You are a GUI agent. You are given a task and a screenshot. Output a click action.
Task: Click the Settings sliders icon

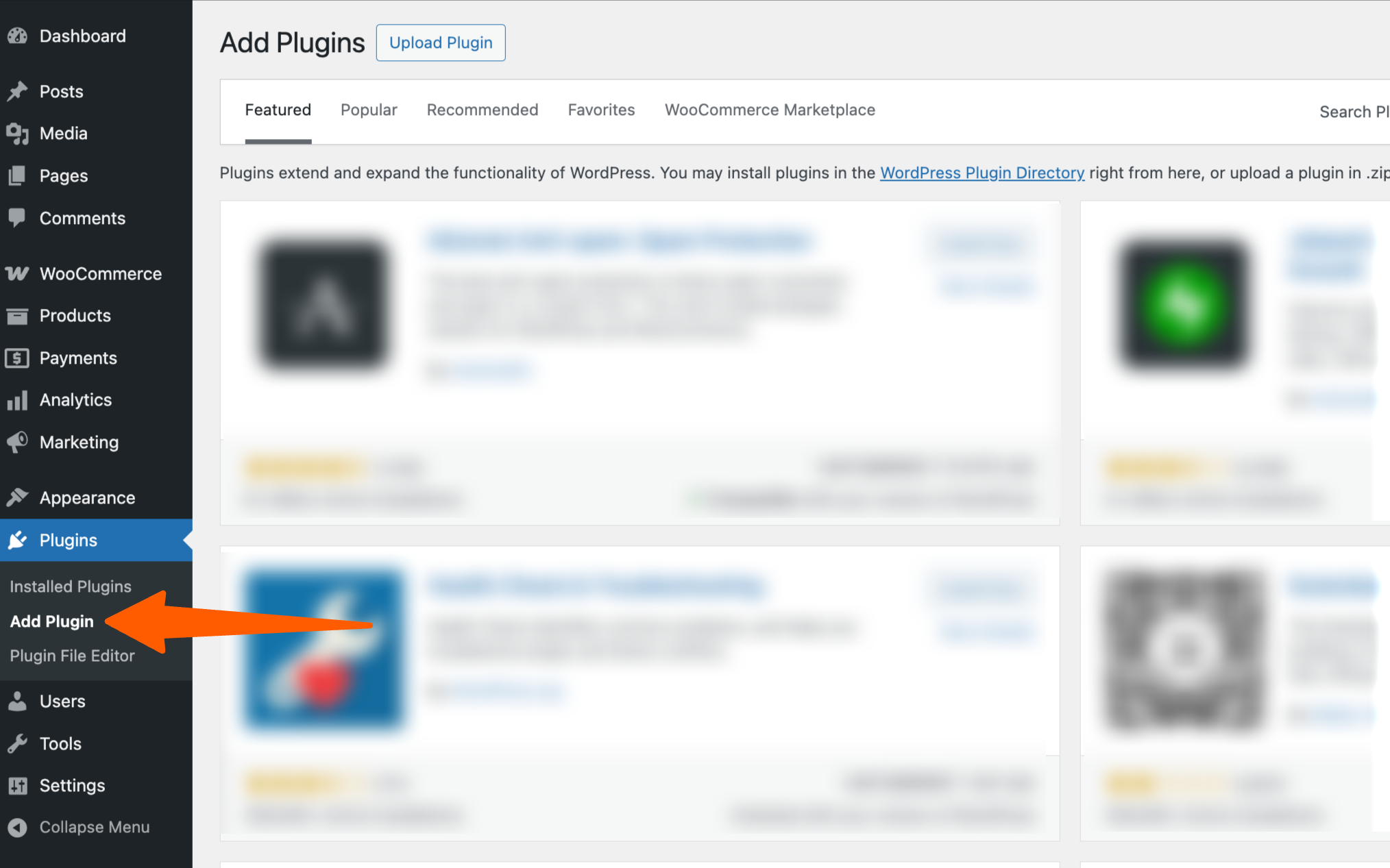tap(17, 785)
